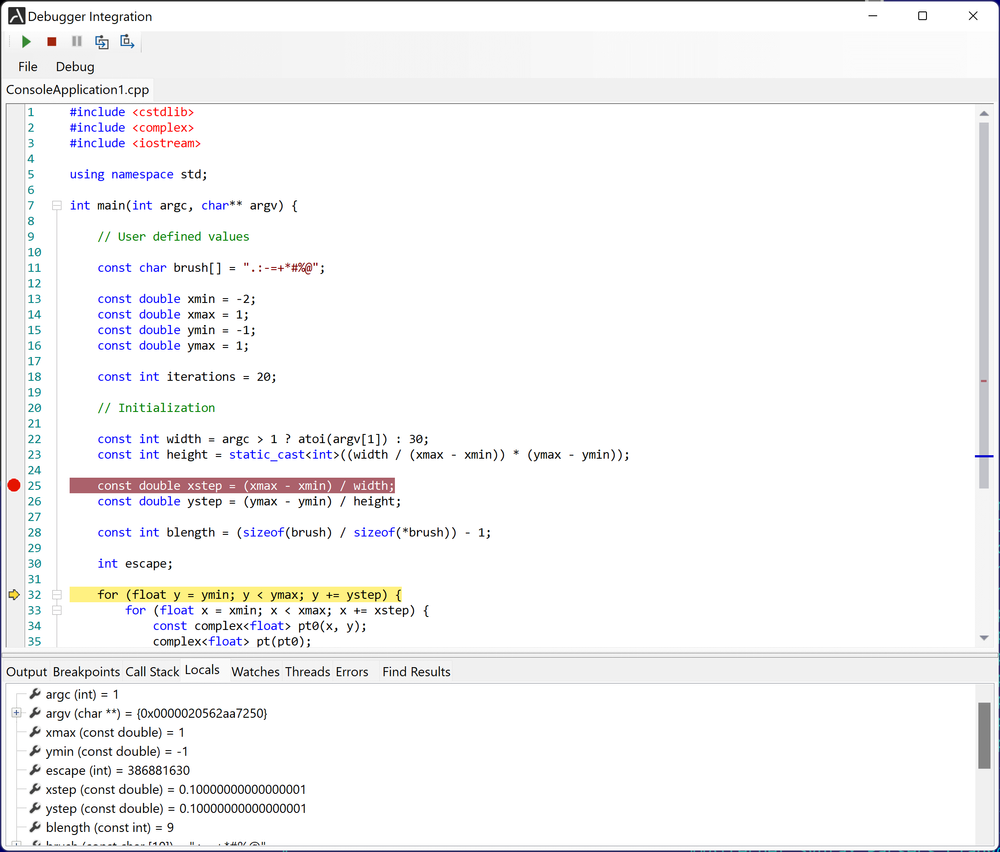
Task: Maximize the Debugger Integration window
Action: pos(922,16)
